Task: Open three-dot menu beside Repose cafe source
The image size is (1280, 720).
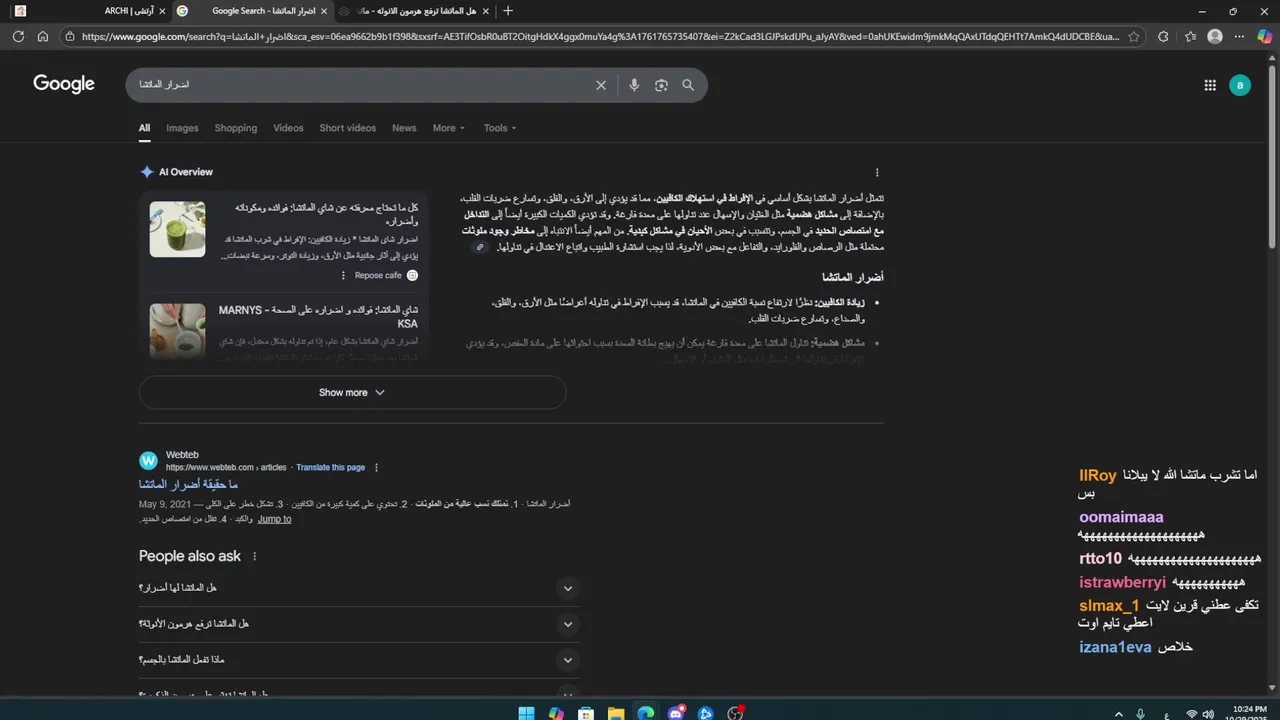Action: point(343,275)
